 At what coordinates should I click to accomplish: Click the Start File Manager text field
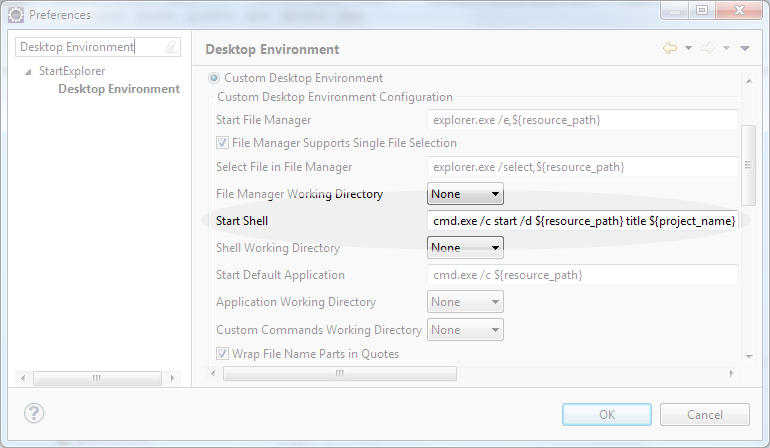coord(583,121)
